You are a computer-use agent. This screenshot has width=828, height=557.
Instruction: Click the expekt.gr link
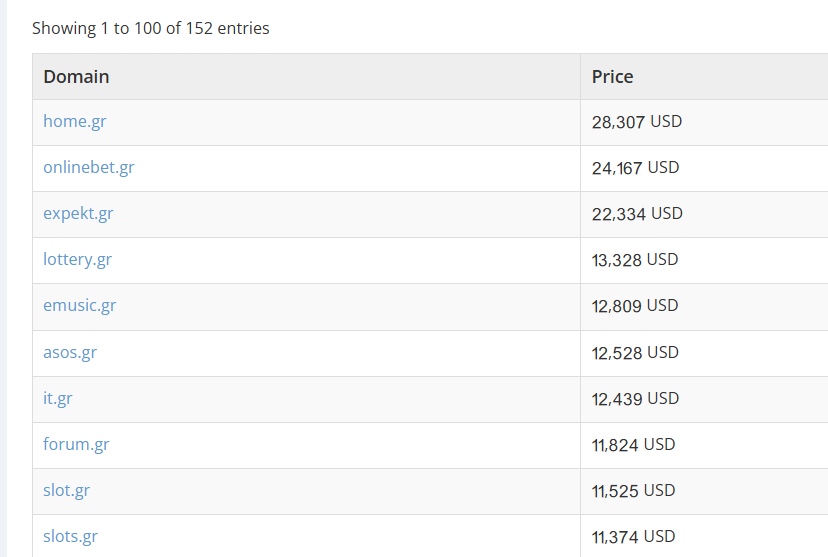tap(78, 214)
